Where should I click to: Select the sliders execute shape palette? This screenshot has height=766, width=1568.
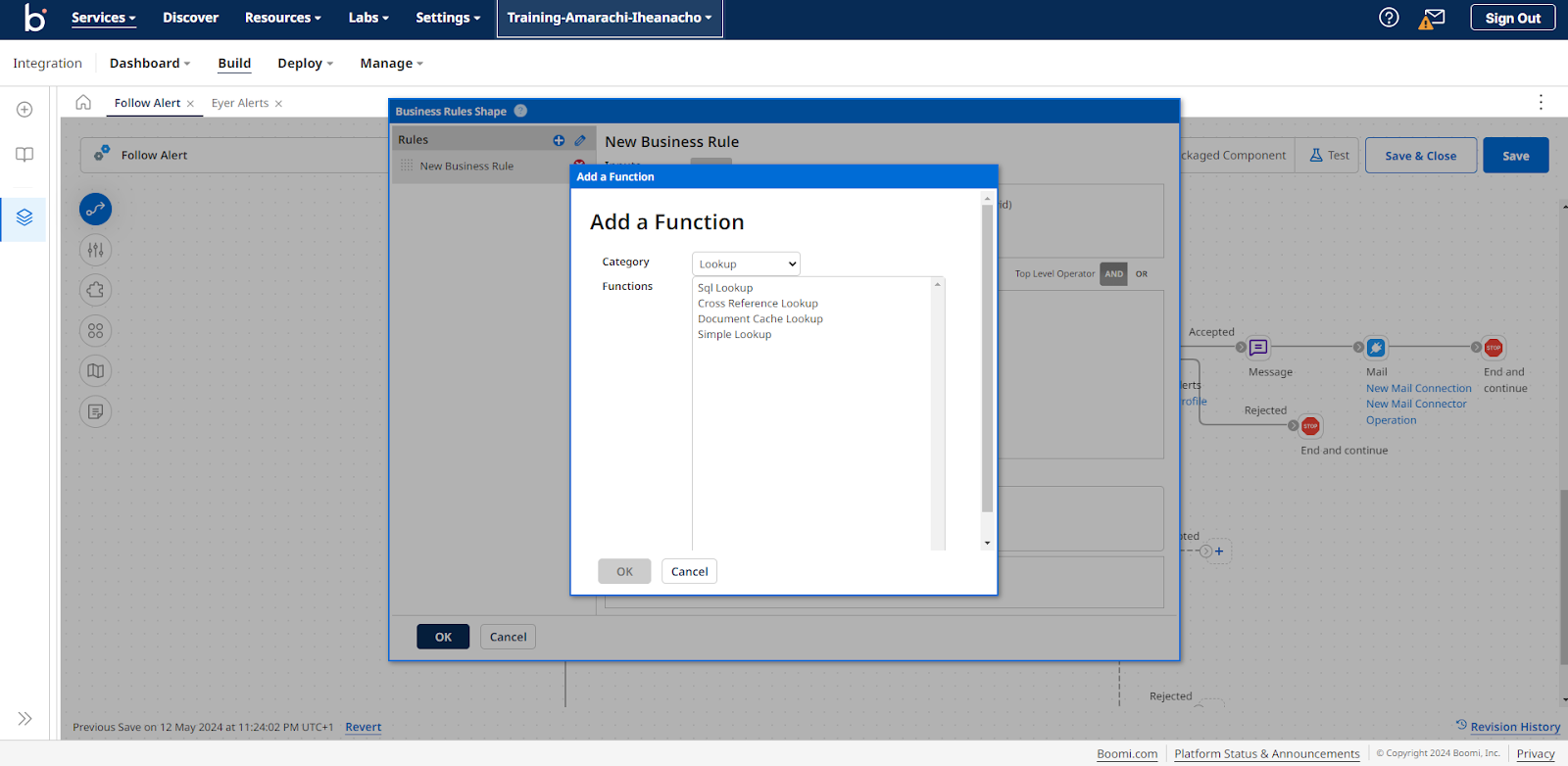[x=95, y=250]
